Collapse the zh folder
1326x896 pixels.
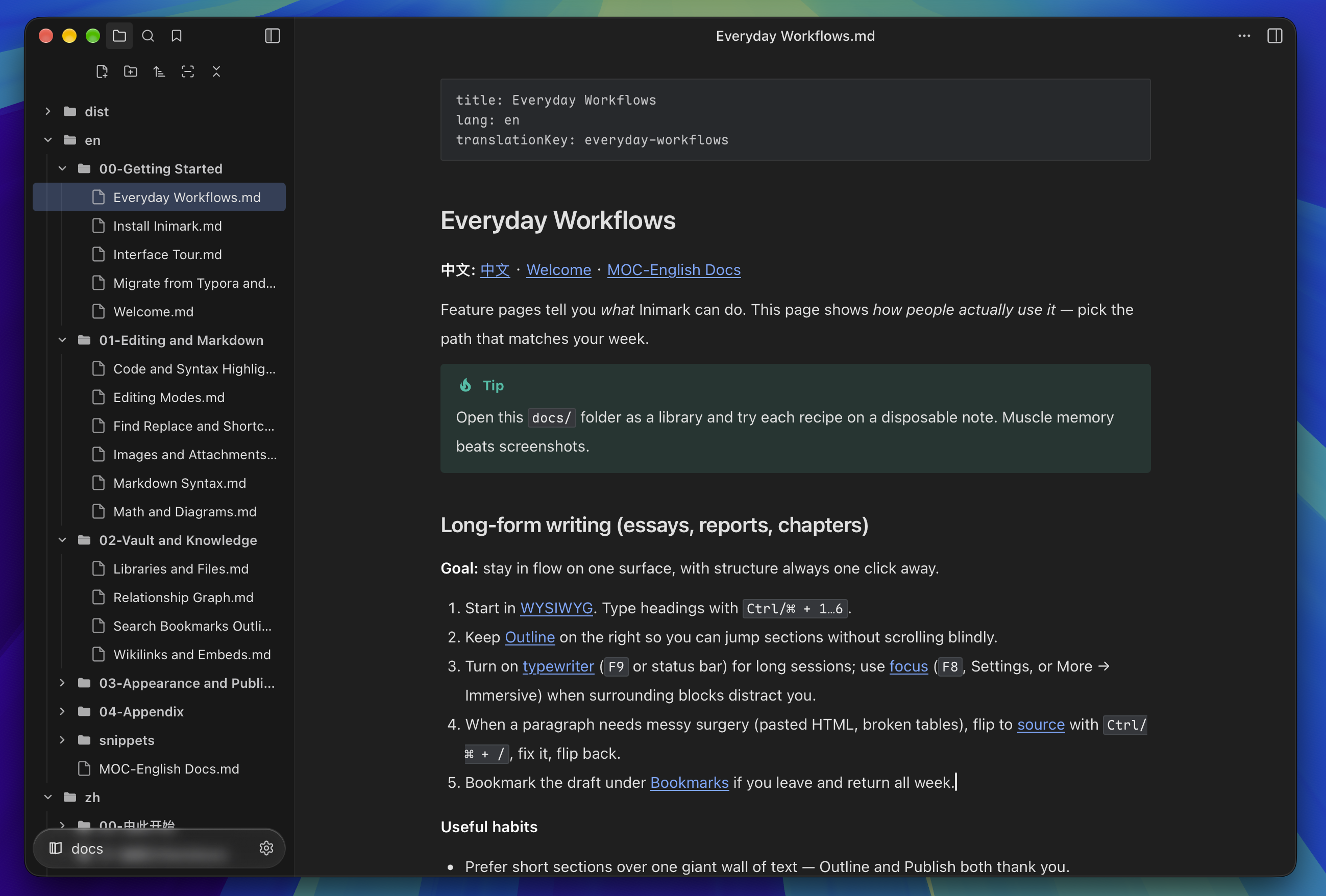tap(48, 797)
